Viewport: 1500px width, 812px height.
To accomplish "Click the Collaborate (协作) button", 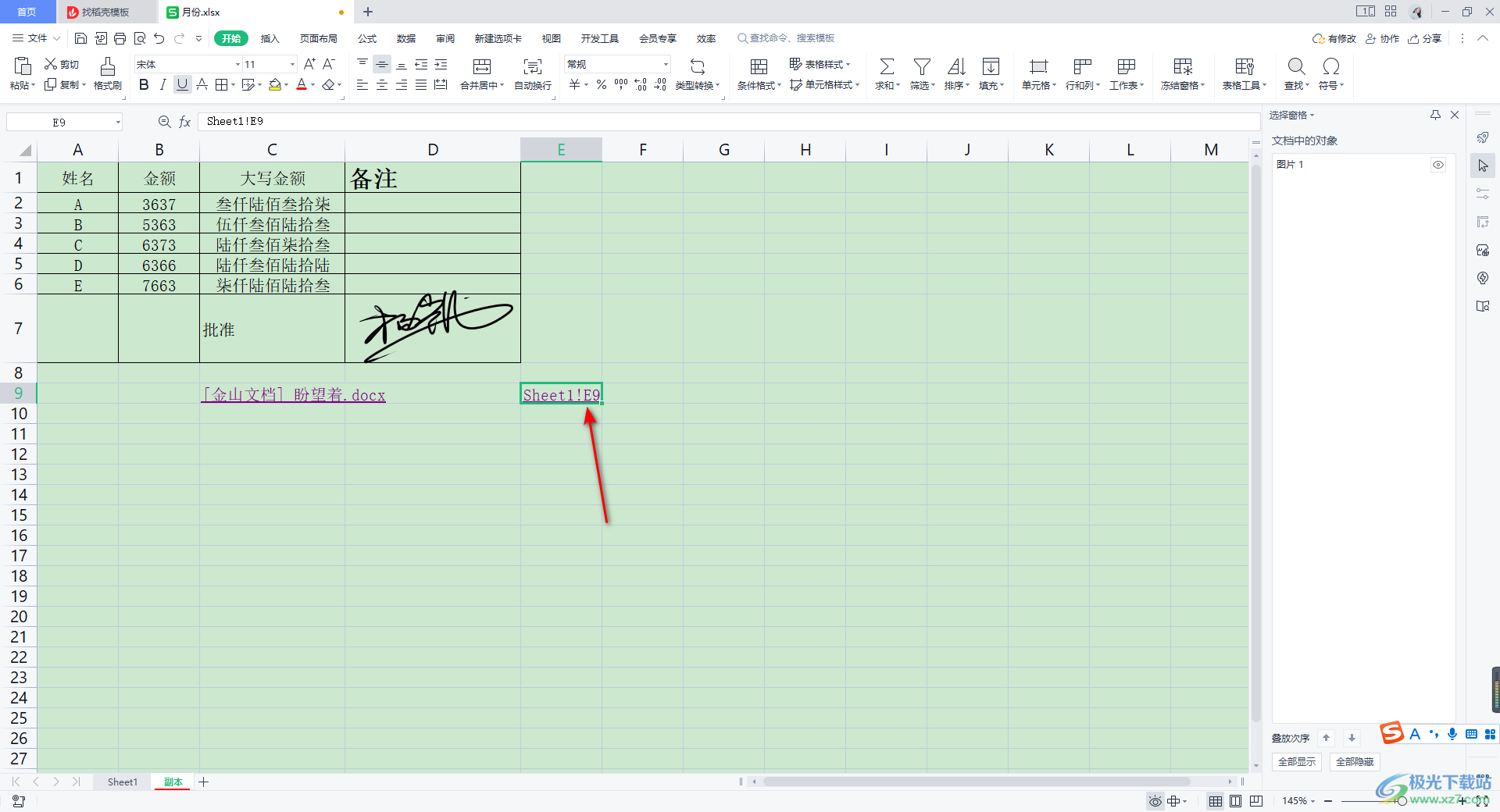I will tap(1383, 38).
